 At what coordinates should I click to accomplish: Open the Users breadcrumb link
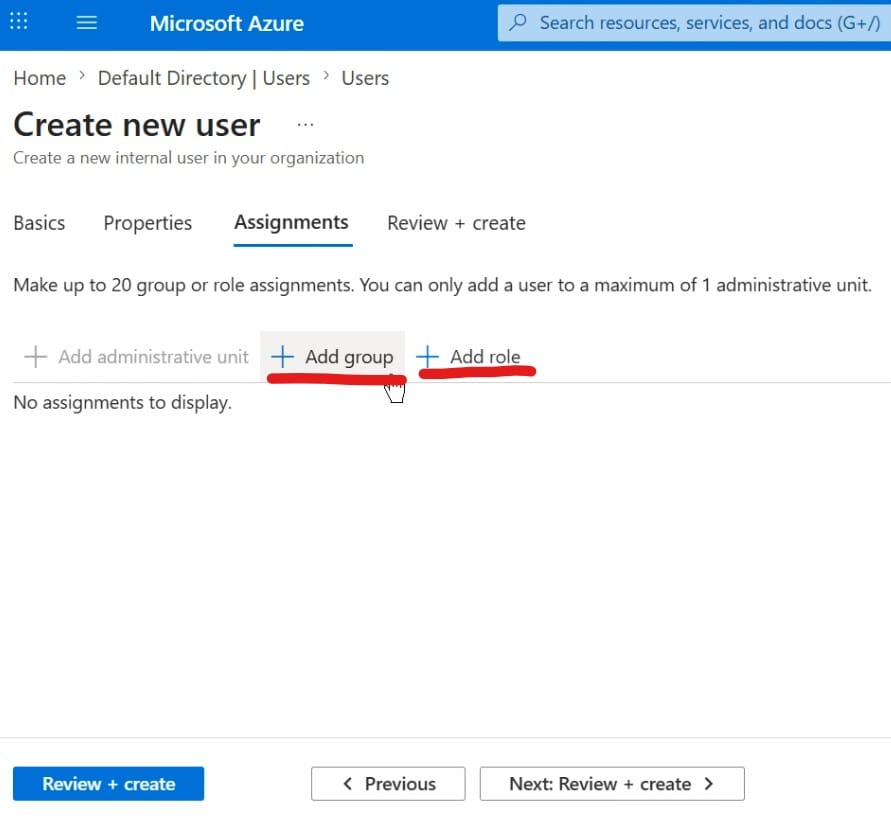coord(365,78)
